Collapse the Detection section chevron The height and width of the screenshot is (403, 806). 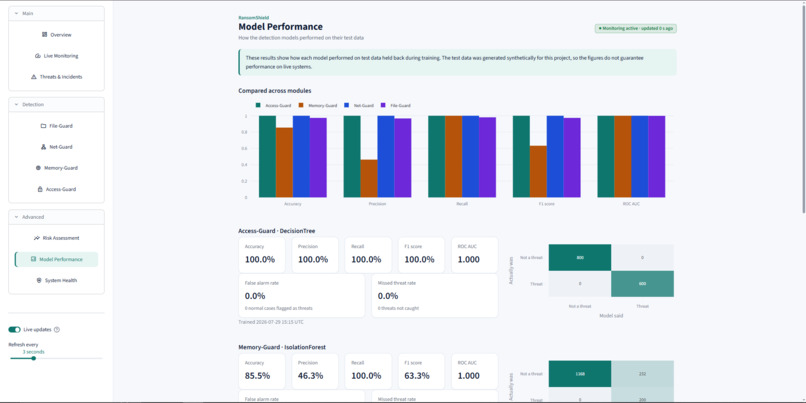tap(16, 104)
